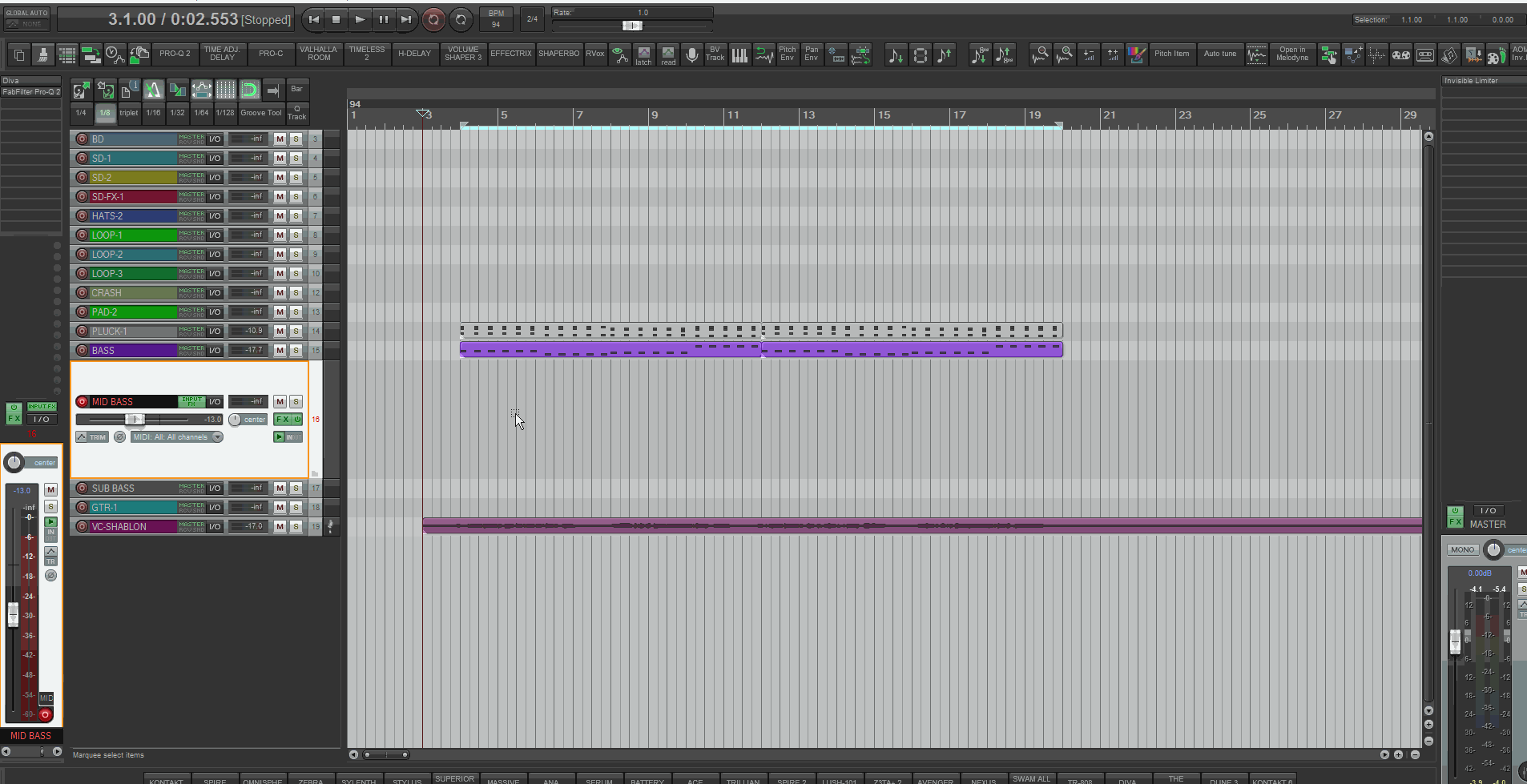Click the cassette icon in toolbar

coord(1425,54)
